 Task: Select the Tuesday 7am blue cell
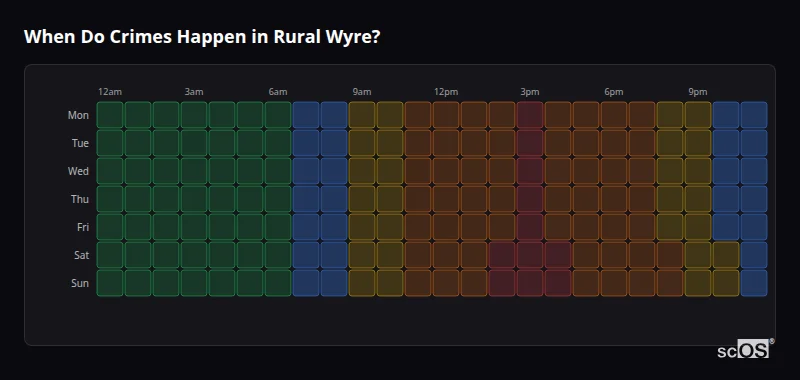pos(306,143)
